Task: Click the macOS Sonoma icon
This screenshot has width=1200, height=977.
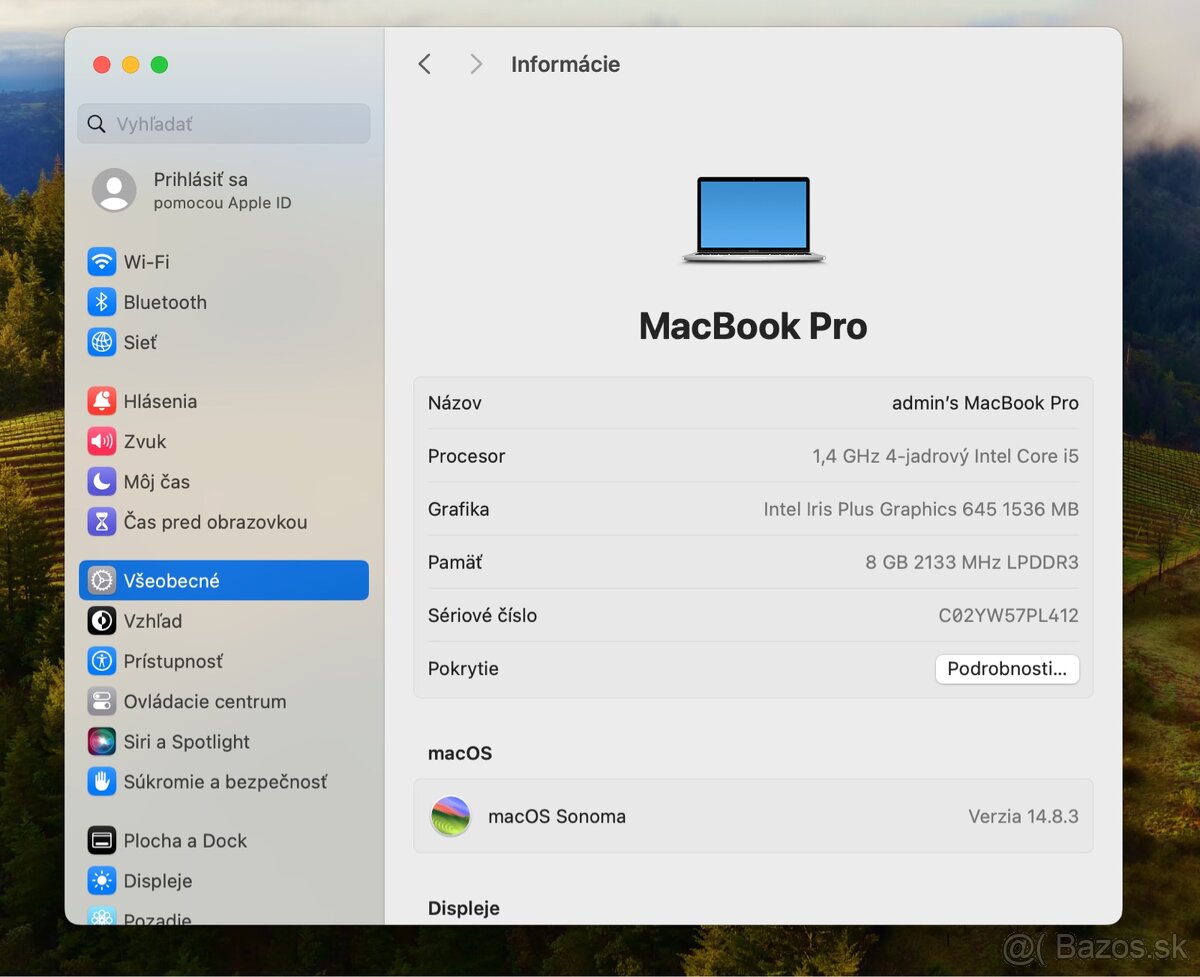Action: 451,816
